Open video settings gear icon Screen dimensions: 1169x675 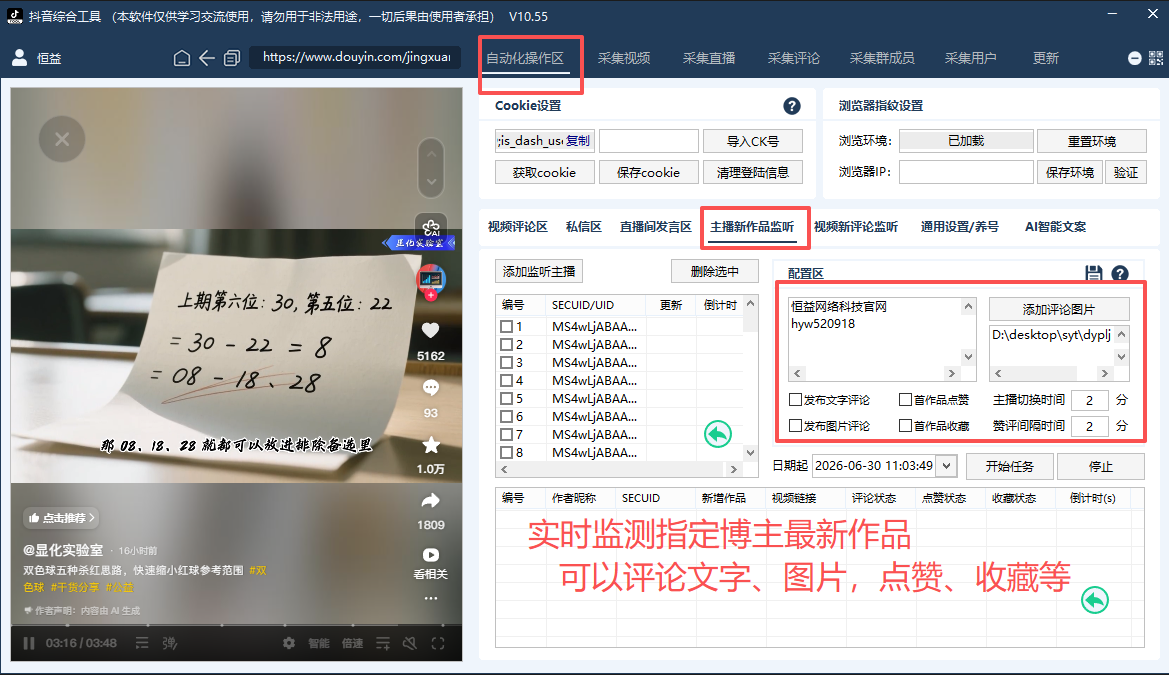(289, 643)
